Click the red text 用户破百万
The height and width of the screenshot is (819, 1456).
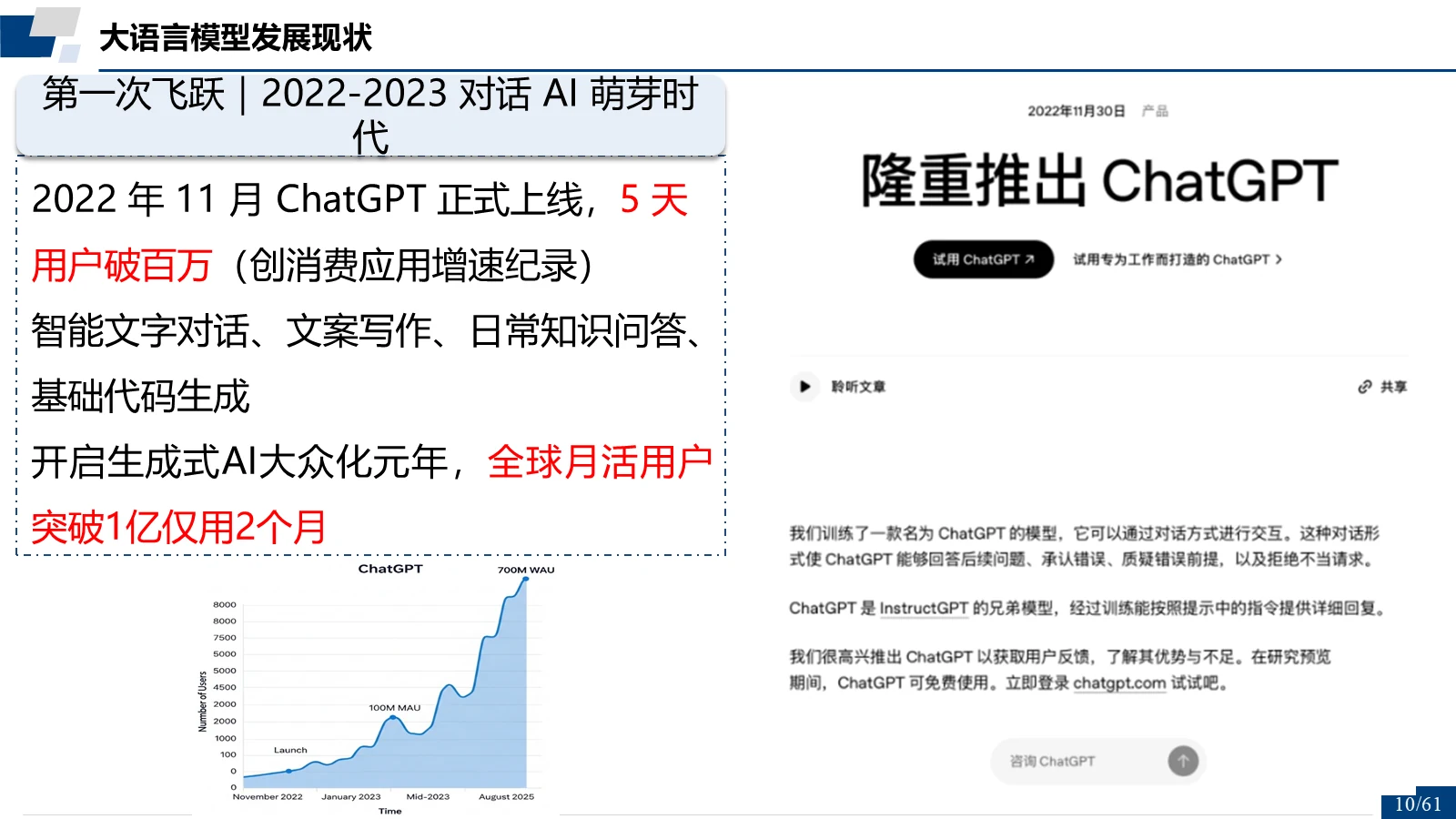121,266
